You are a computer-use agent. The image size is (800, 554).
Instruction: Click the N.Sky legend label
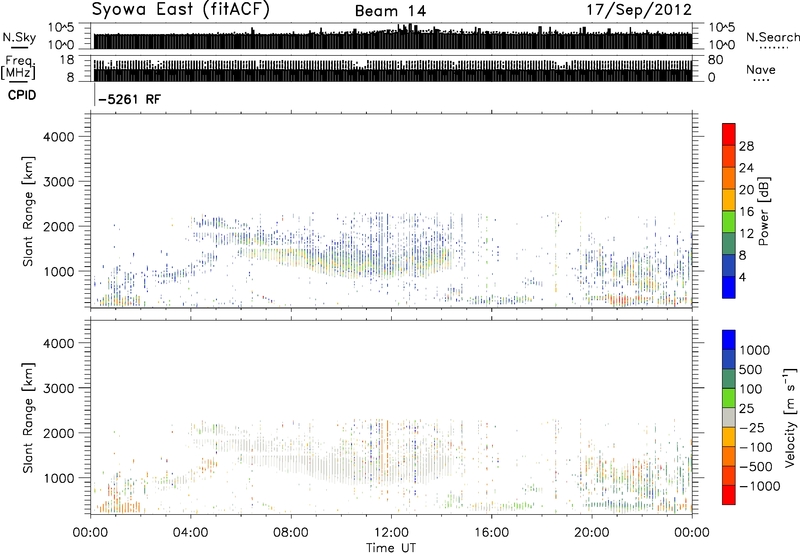click(x=17, y=36)
